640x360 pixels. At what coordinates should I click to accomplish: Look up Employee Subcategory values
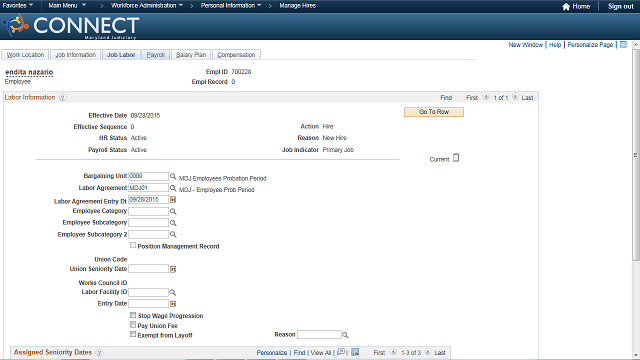pos(173,223)
